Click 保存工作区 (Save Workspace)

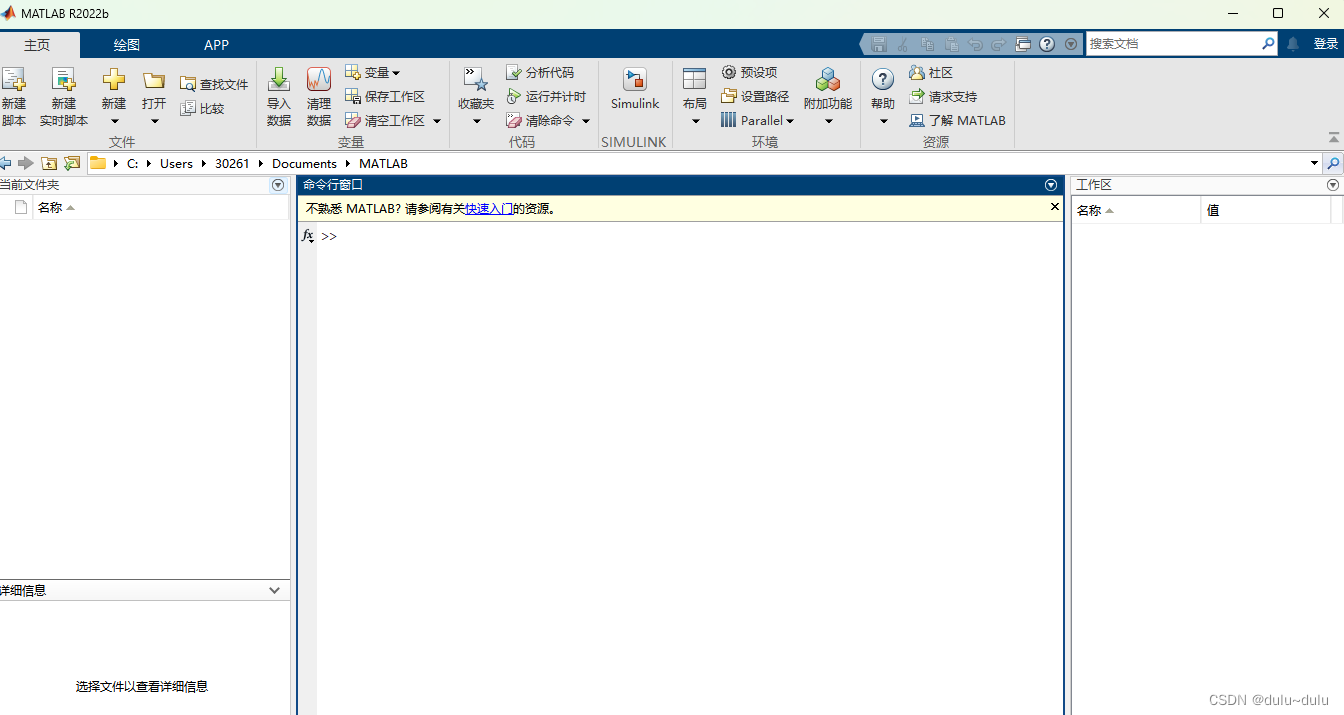(385, 96)
